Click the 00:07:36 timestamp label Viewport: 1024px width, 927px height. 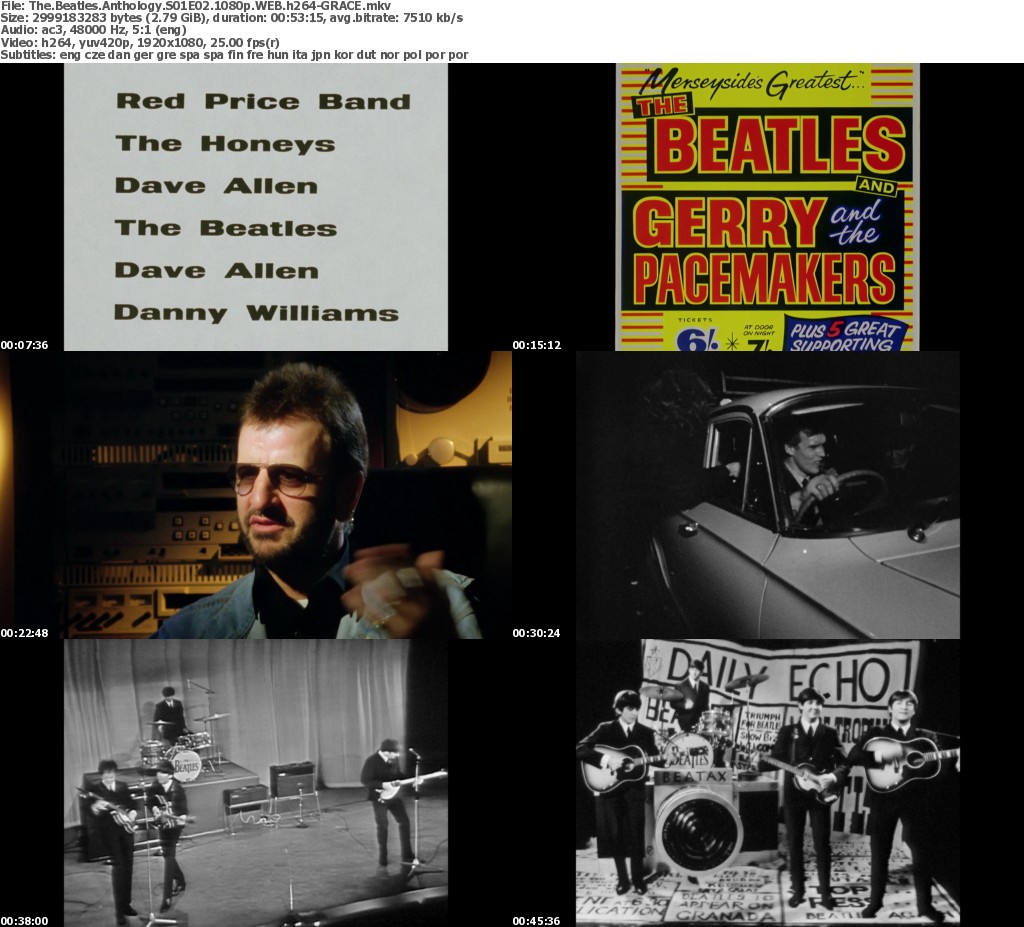[25, 345]
